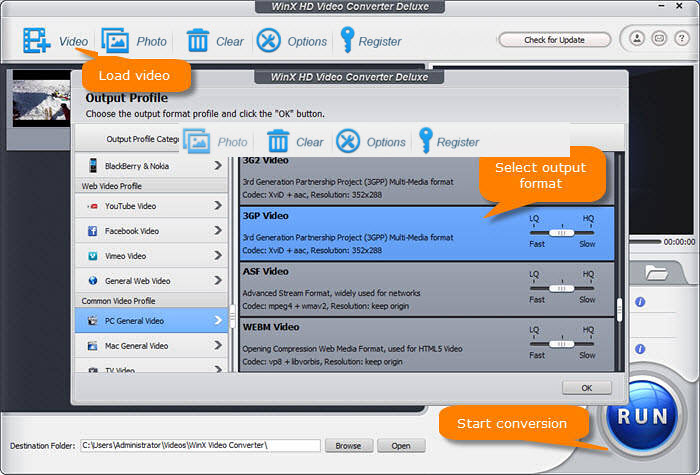Screen dimensions: 700x475
Task: Open Options wrench icon in top toolbar
Action: 268,41
